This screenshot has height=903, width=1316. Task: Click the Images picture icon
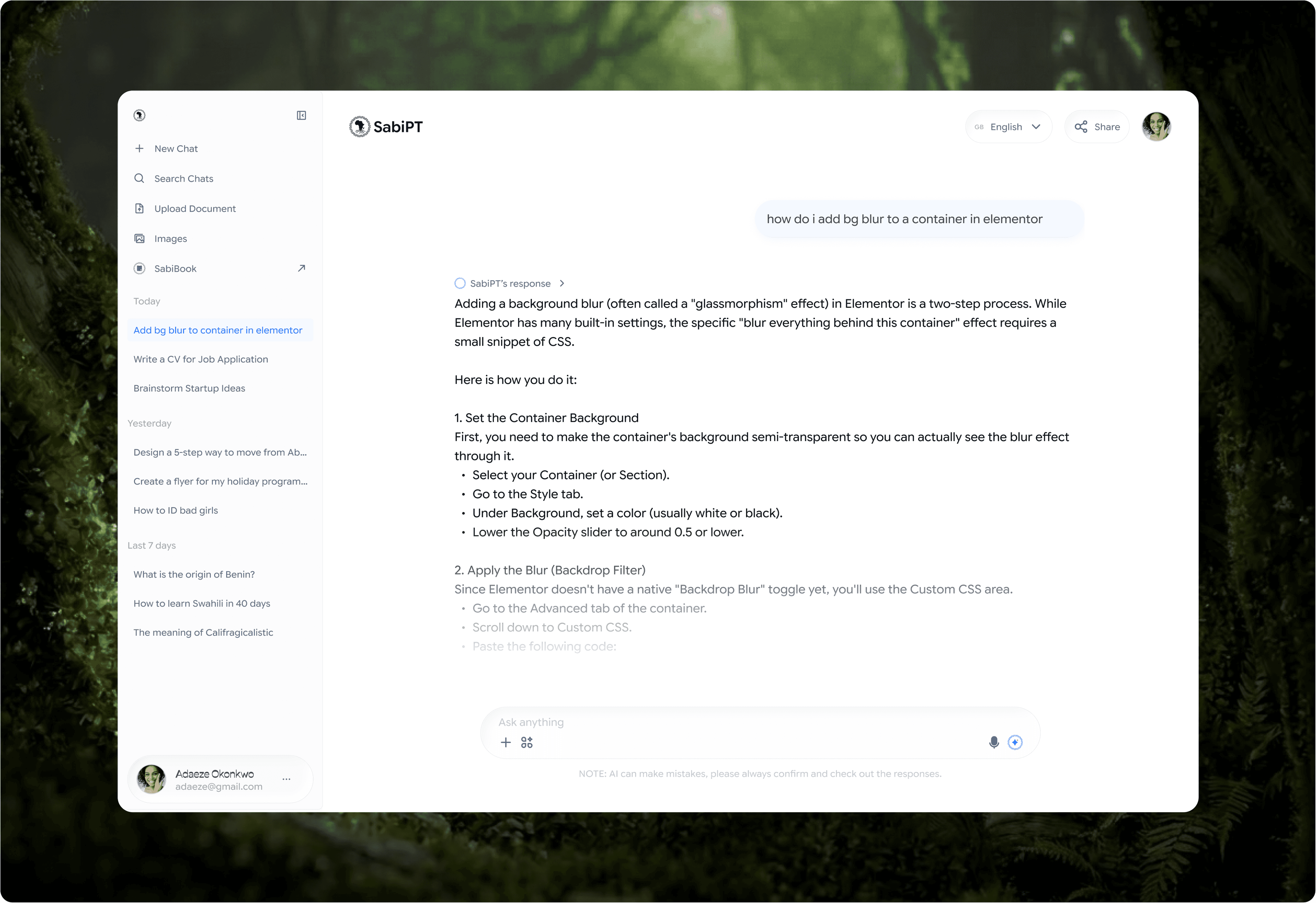click(x=139, y=239)
